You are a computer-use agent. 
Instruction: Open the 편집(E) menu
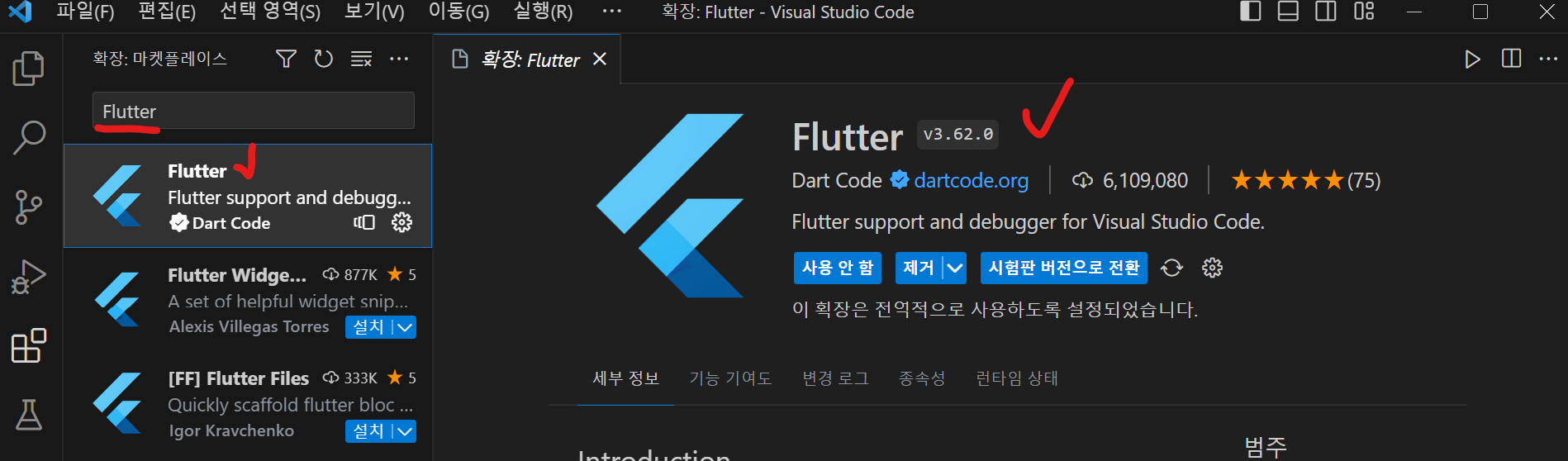(x=167, y=12)
